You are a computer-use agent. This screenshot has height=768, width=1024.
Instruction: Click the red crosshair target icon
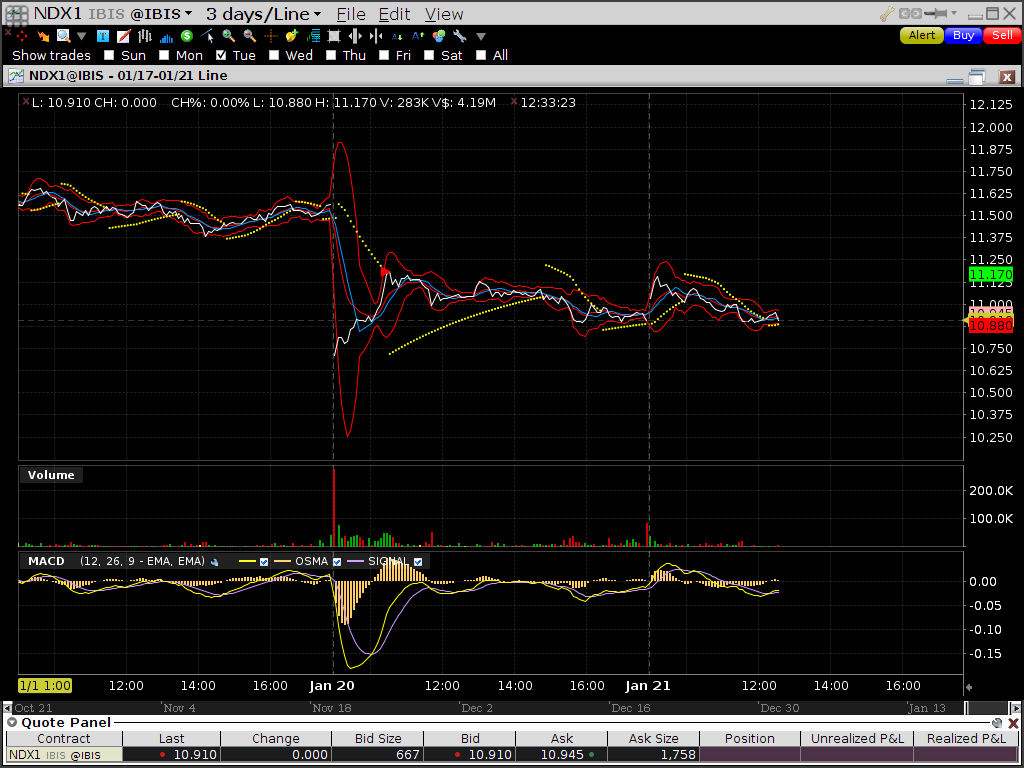pyautogui.click(x=22, y=36)
